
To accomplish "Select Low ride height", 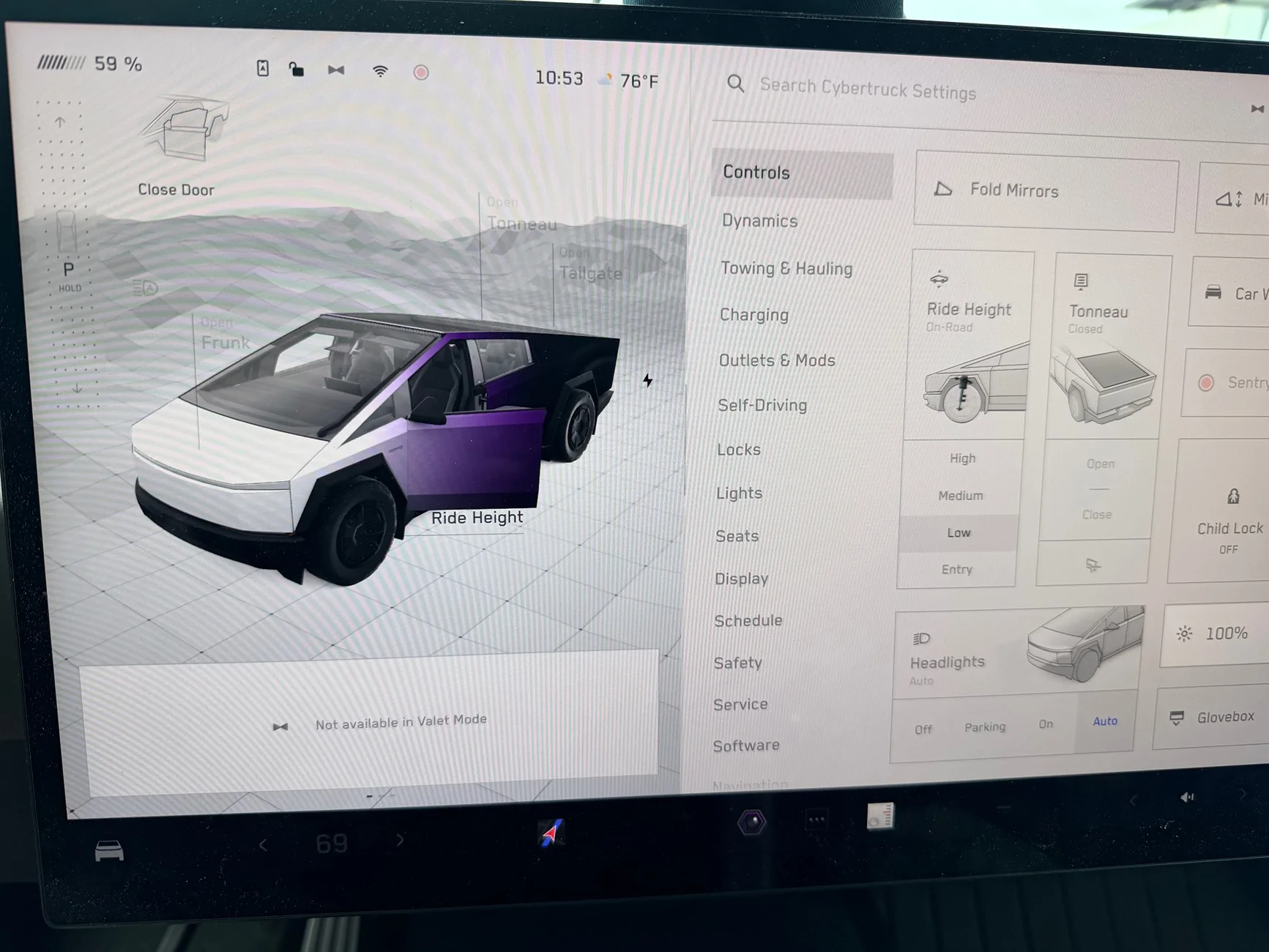I will 959,533.
